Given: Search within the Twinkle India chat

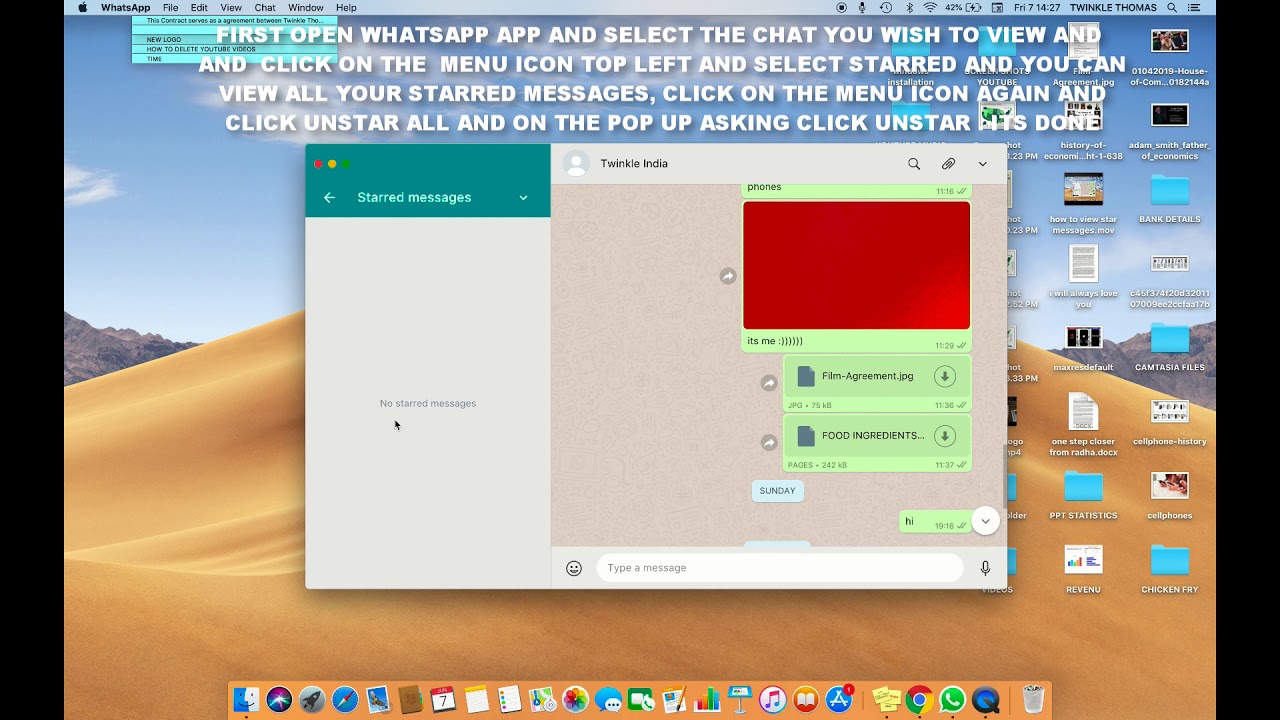Looking at the screenshot, I should tap(914, 164).
